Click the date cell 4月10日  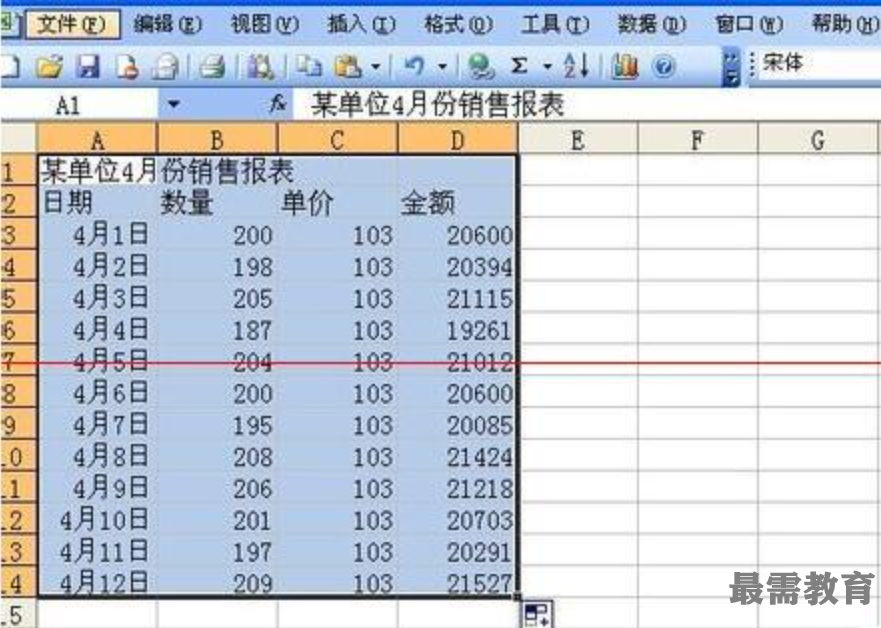click(x=98, y=520)
